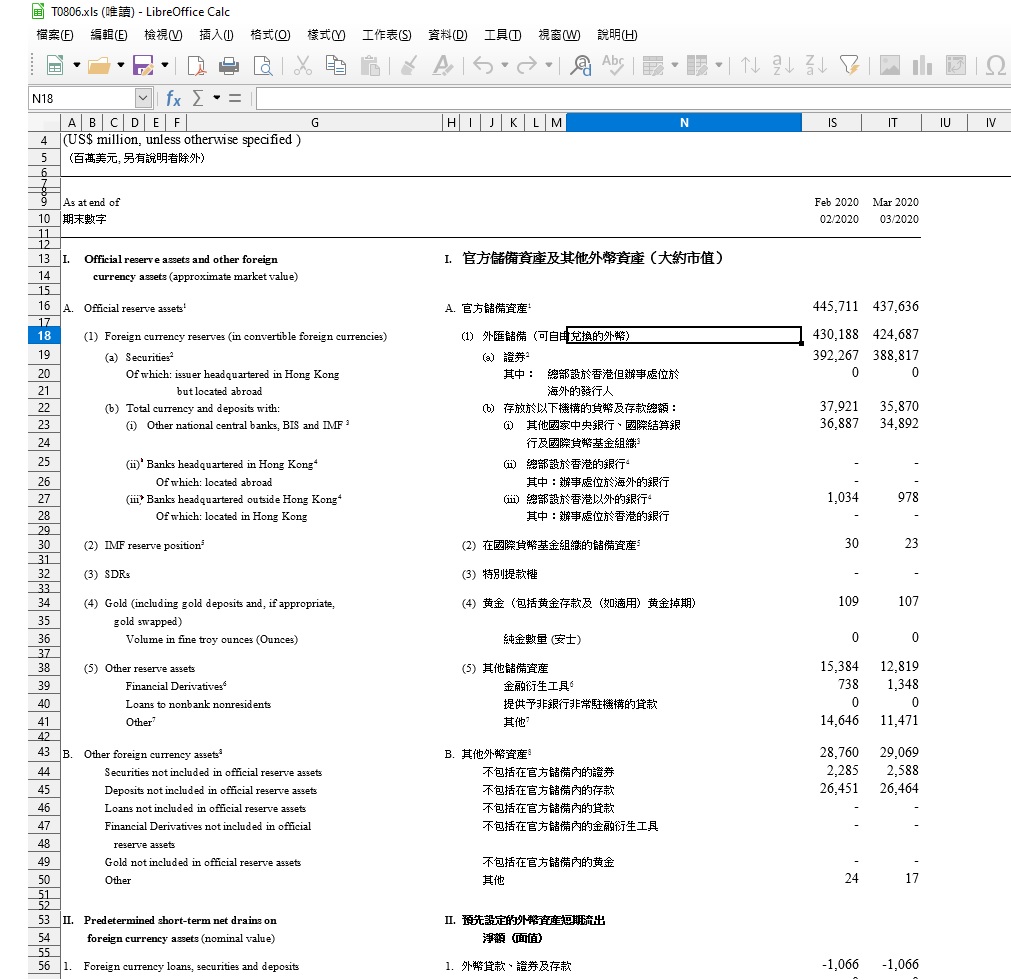
Task: Open the 格式(O) menu
Action: [x=270, y=35]
